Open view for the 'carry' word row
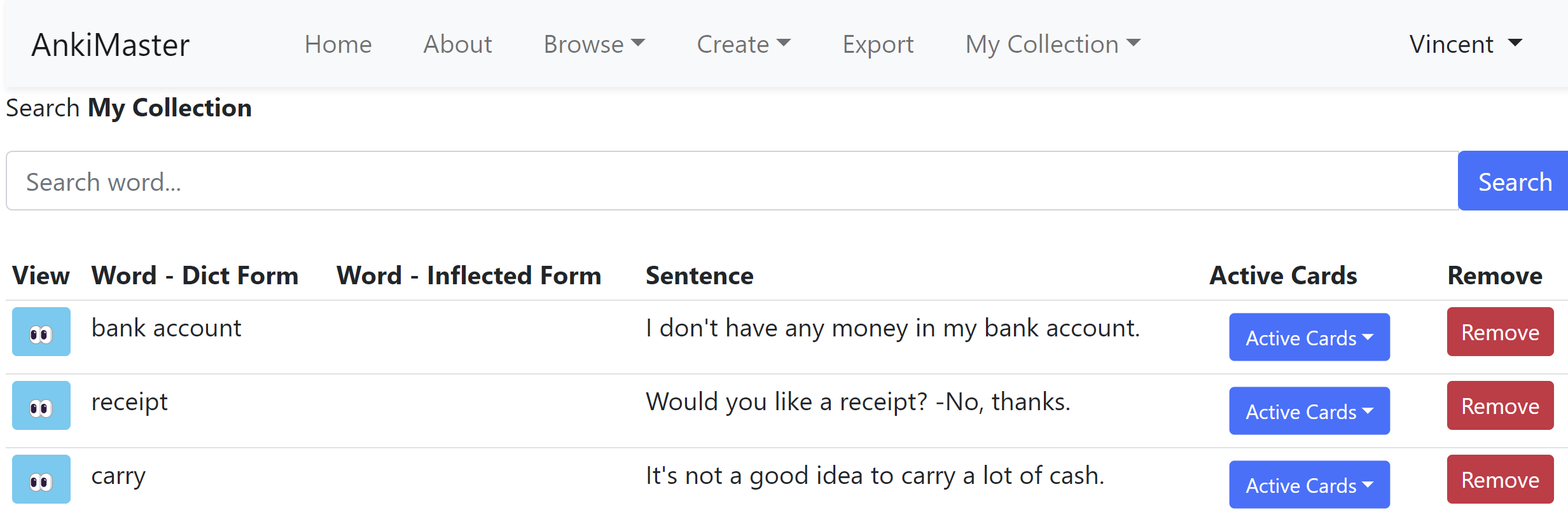The width and height of the screenshot is (1568, 517). pyautogui.click(x=41, y=479)
